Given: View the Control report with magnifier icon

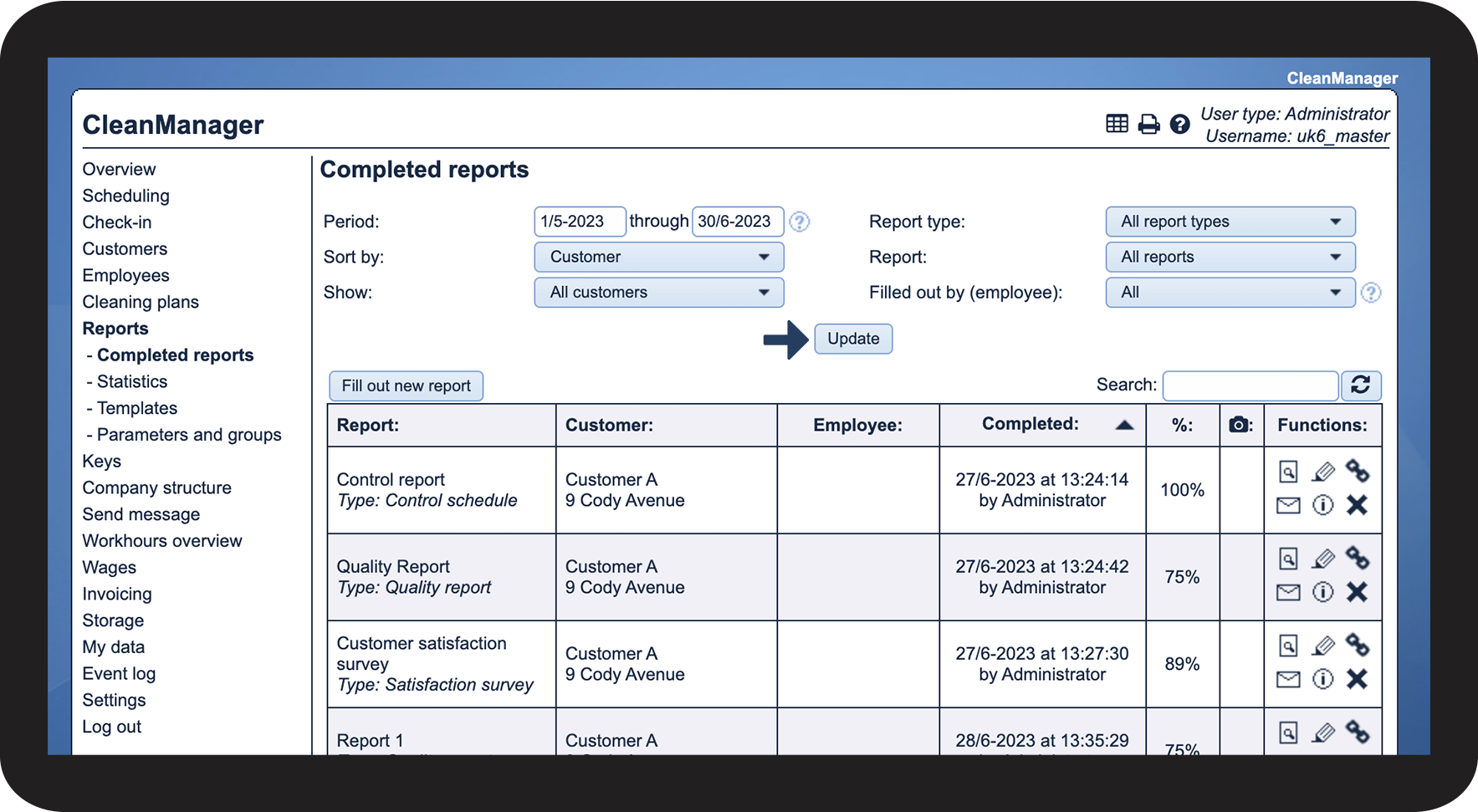Looking at the screenshot, I should coord(1288,472).
